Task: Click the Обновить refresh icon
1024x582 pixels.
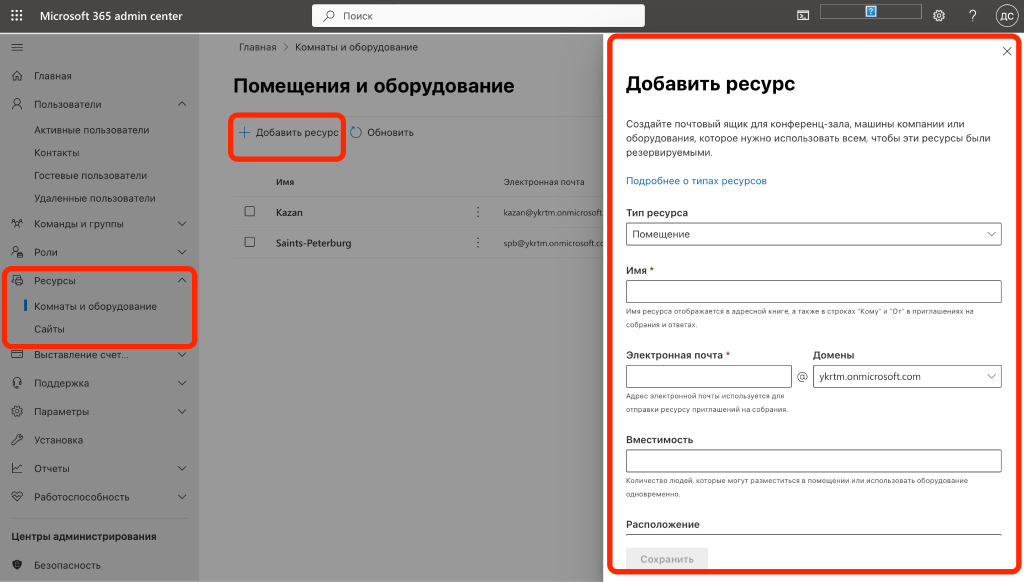Action: (356, 132)
